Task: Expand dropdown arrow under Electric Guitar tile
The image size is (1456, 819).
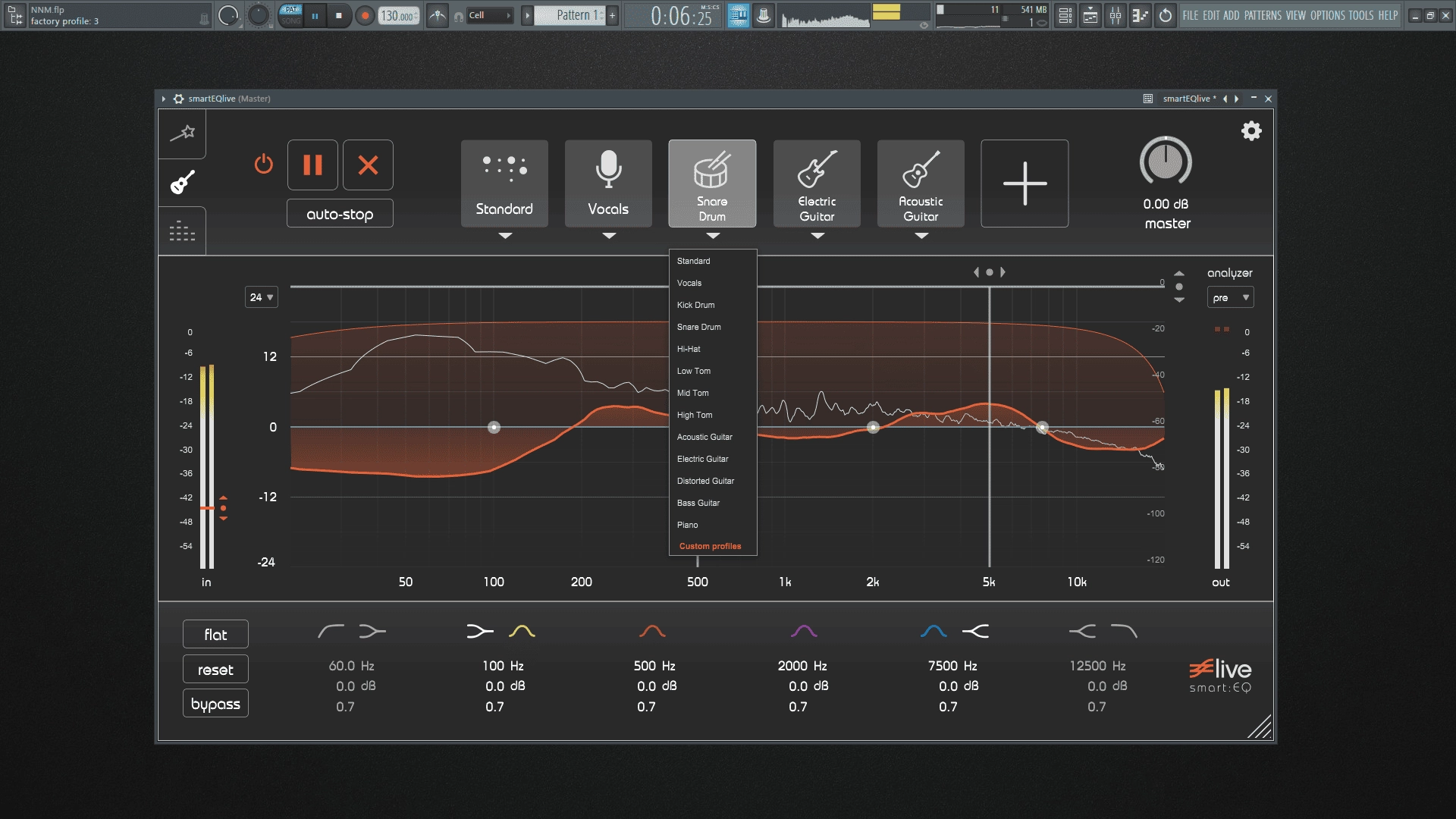Action: [817, 236]
